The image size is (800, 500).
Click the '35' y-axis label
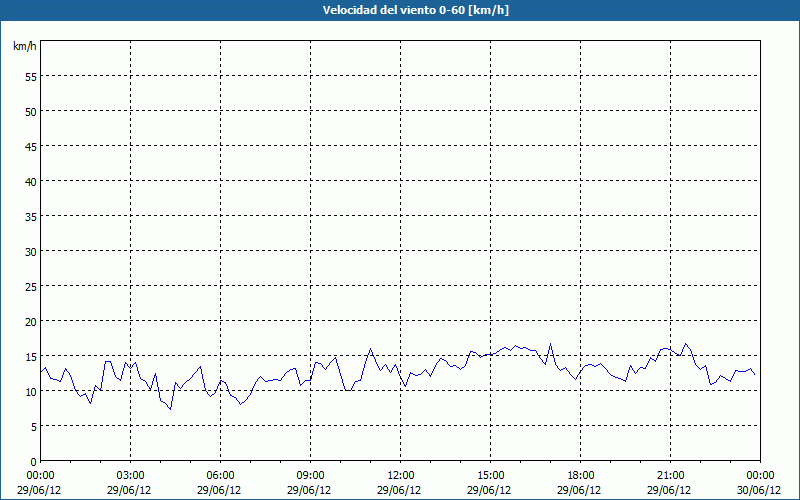pyautogui.click(x=31, y=217)
